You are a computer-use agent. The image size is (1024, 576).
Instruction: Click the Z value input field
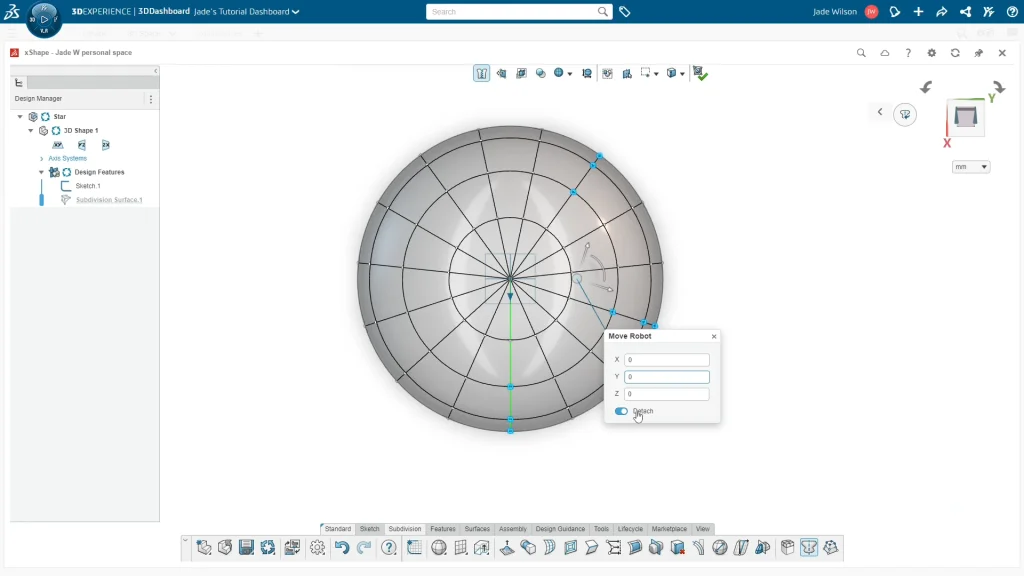[666, 394]
